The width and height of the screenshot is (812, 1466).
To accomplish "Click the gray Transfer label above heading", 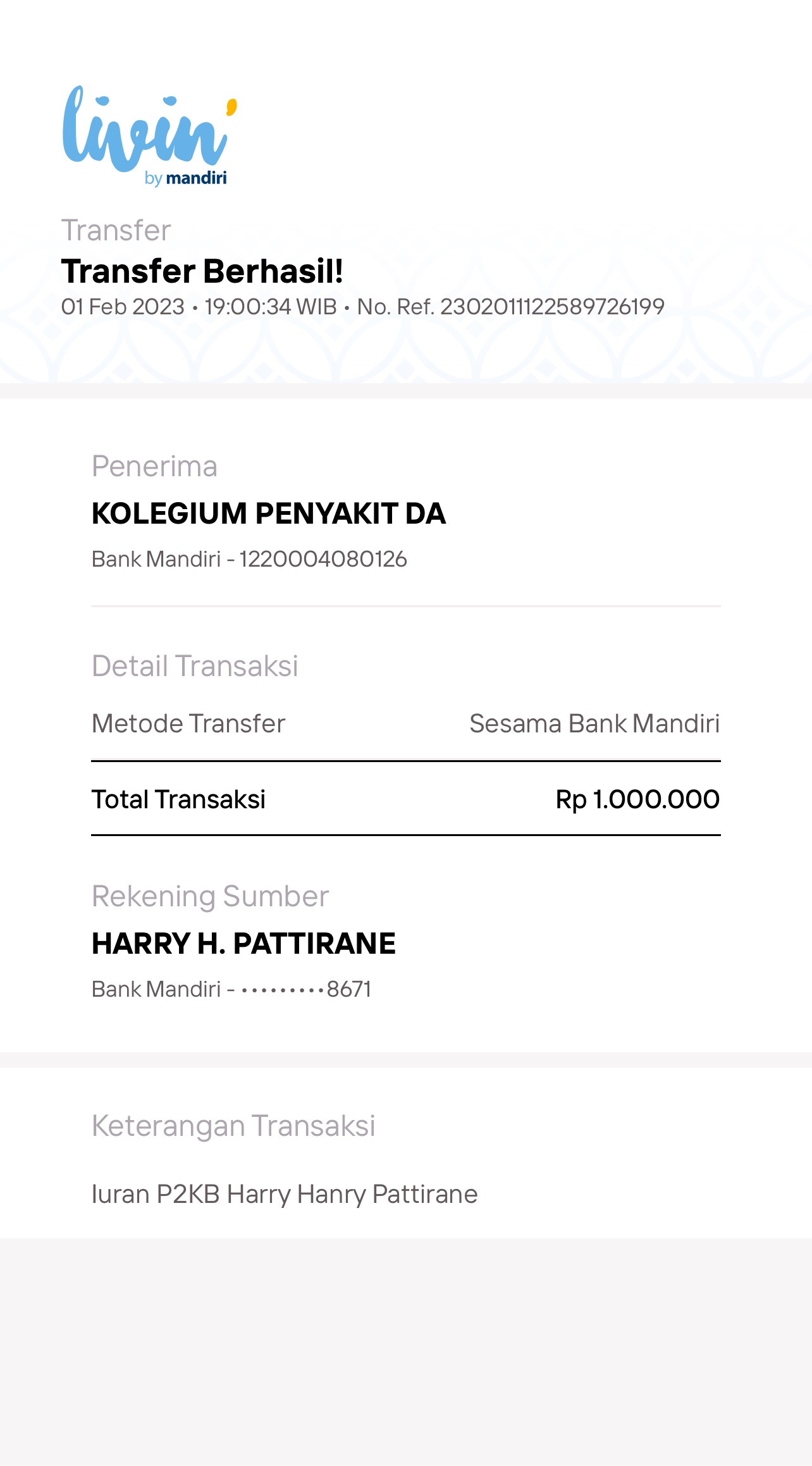I will (x=116, y=231).
